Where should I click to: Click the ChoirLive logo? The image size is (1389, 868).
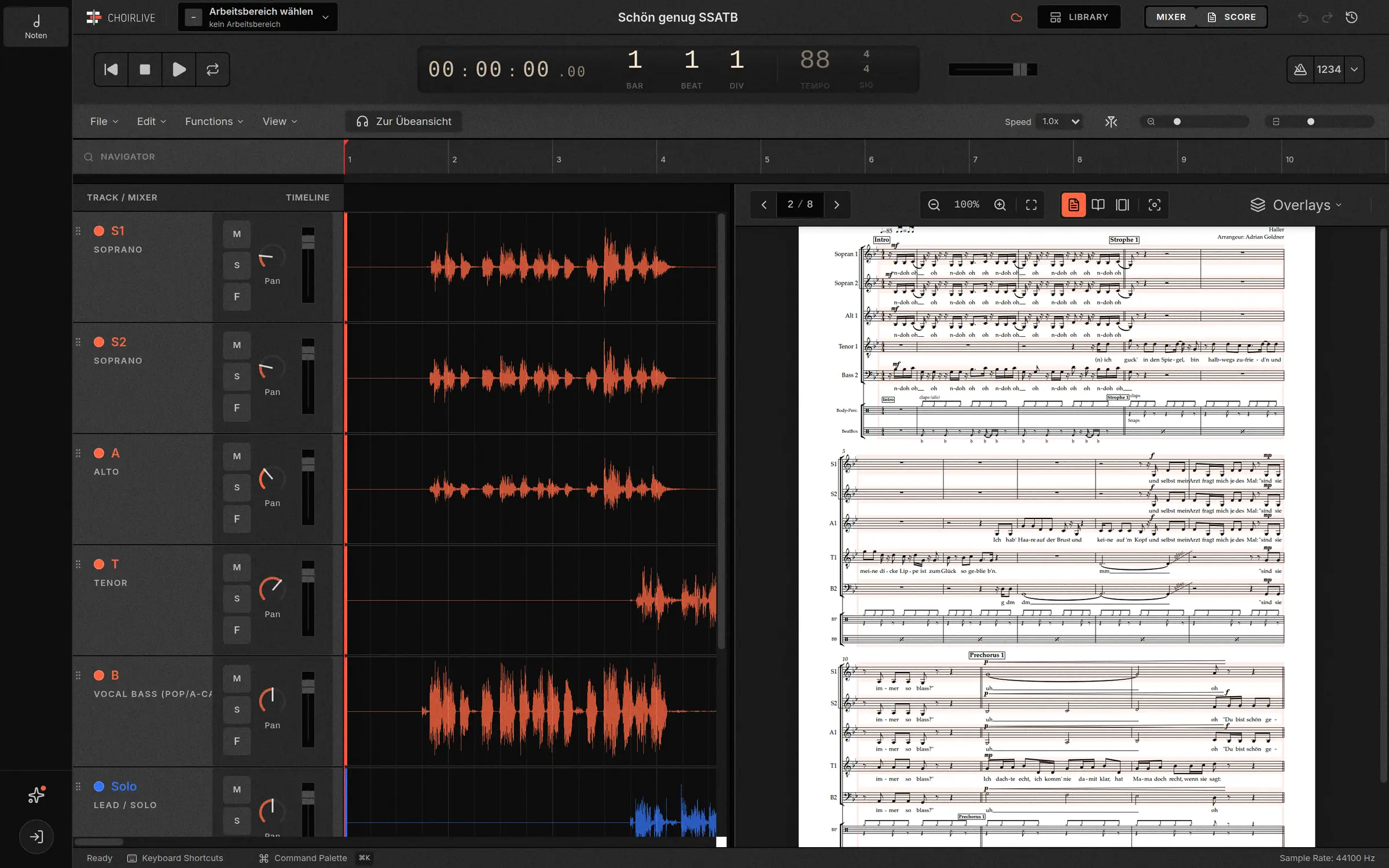click(x=120, y=17)
